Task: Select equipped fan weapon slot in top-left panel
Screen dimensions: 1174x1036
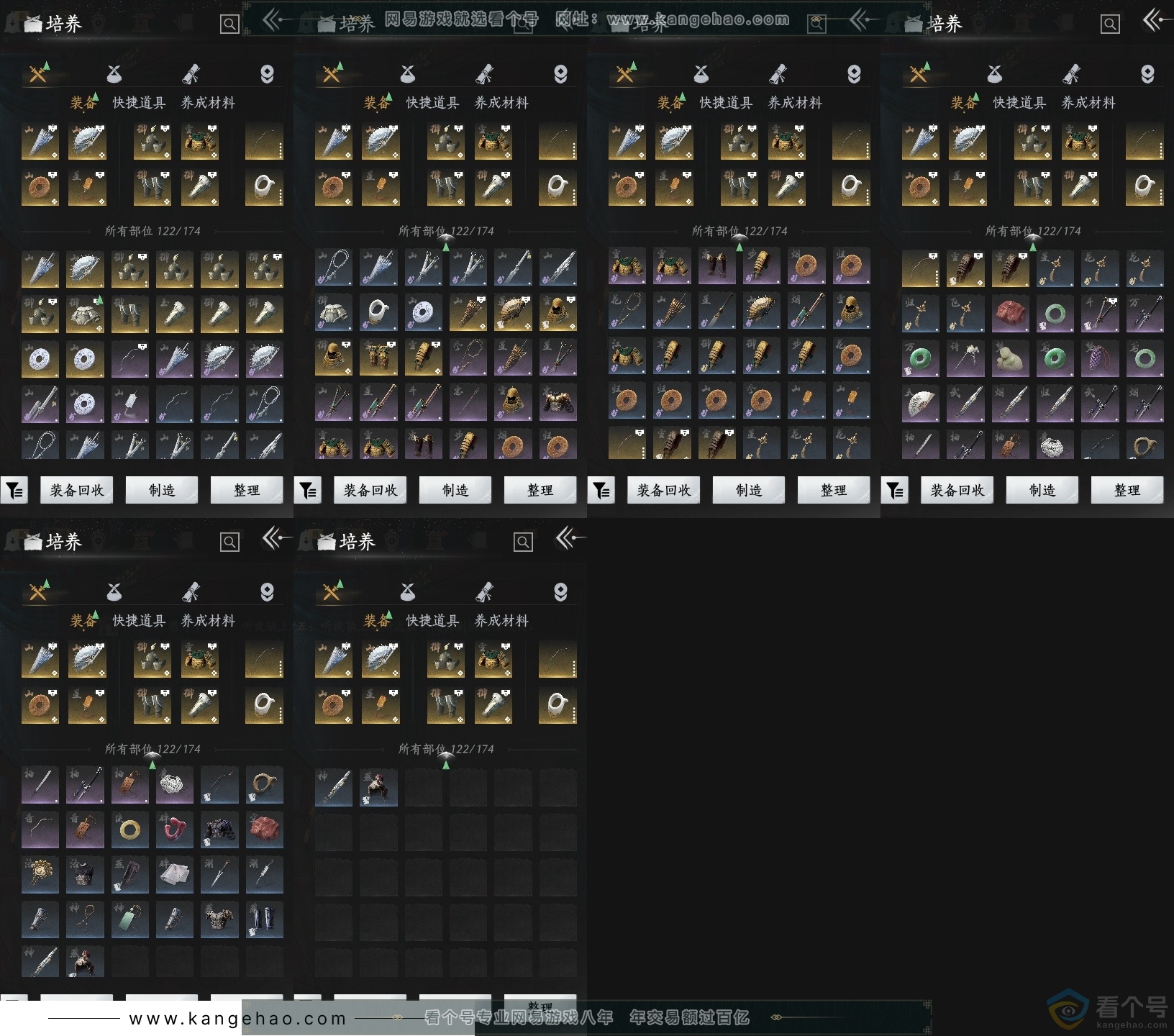Action: tap(87, 142)
